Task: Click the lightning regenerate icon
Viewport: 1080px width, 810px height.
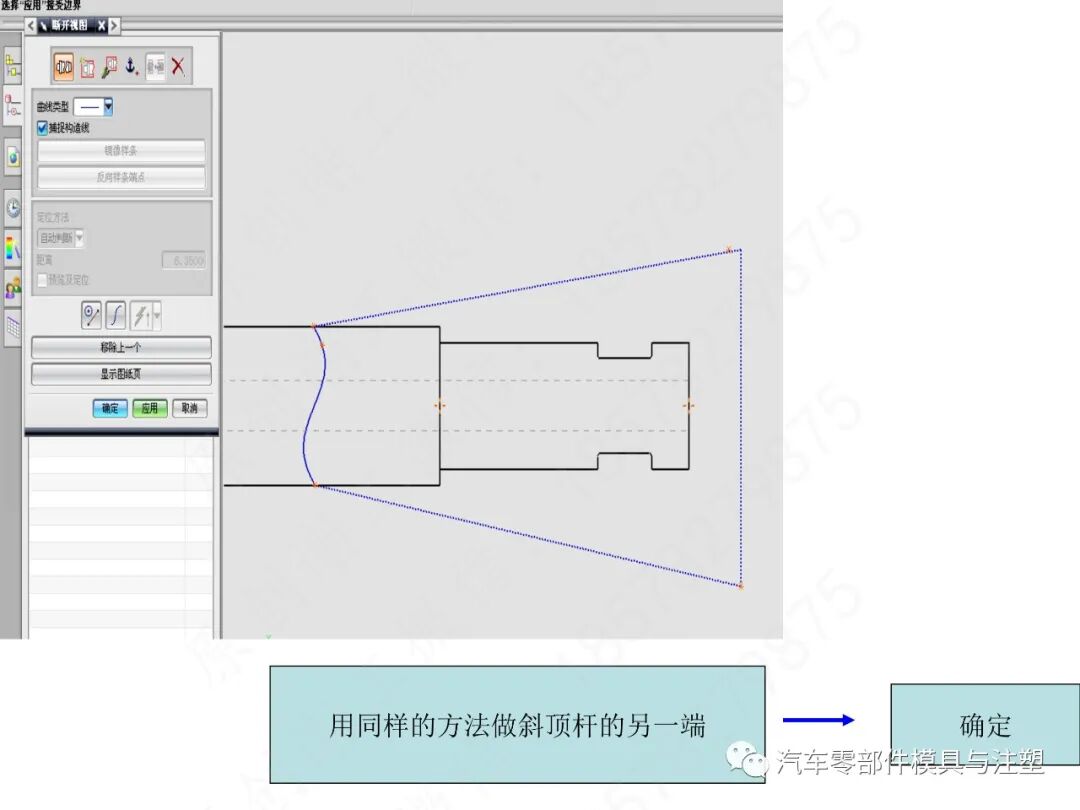Action: tap(140, 314)
